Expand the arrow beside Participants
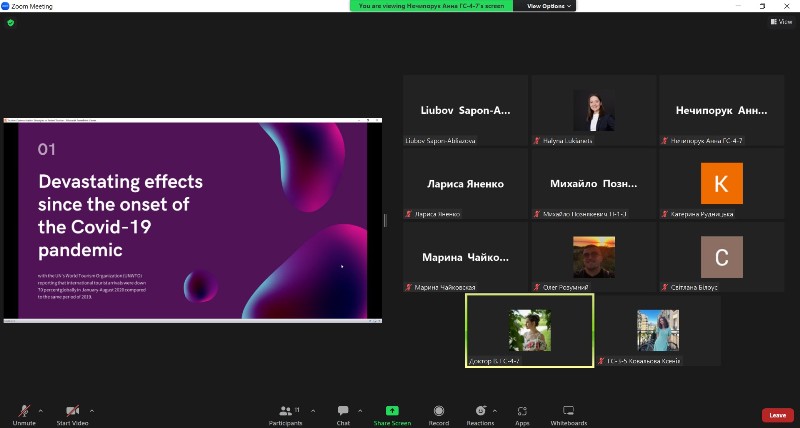The image size is (800, 428). (311, 410)
